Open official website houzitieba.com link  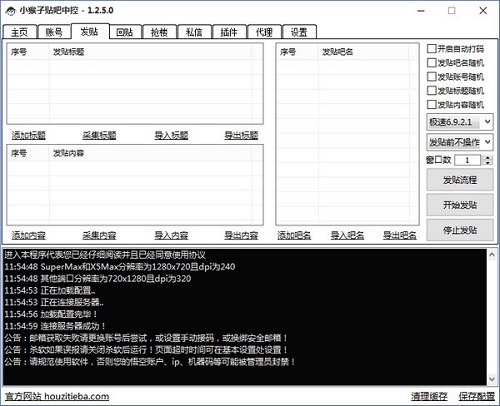coord(57,396)
